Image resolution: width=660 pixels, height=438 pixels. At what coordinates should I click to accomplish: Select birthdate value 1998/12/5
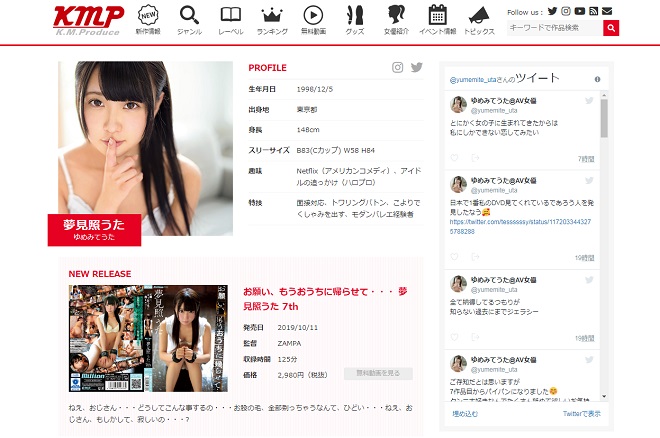[x=314, y=89]
